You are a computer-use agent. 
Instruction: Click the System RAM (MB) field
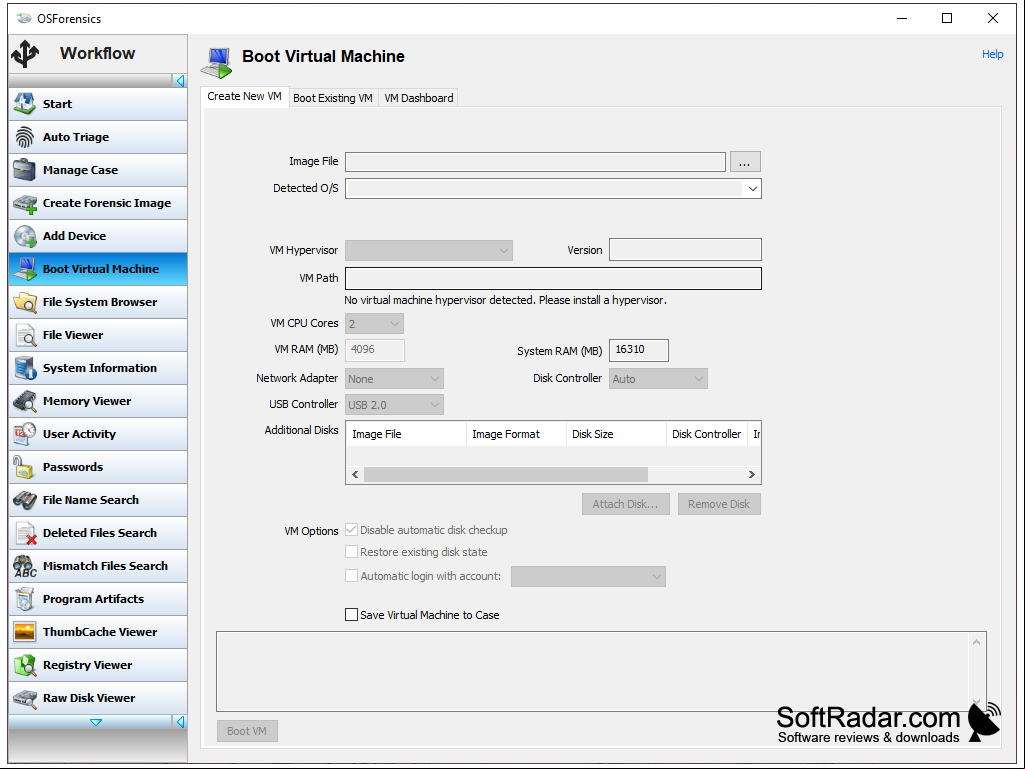coord(639,350)
